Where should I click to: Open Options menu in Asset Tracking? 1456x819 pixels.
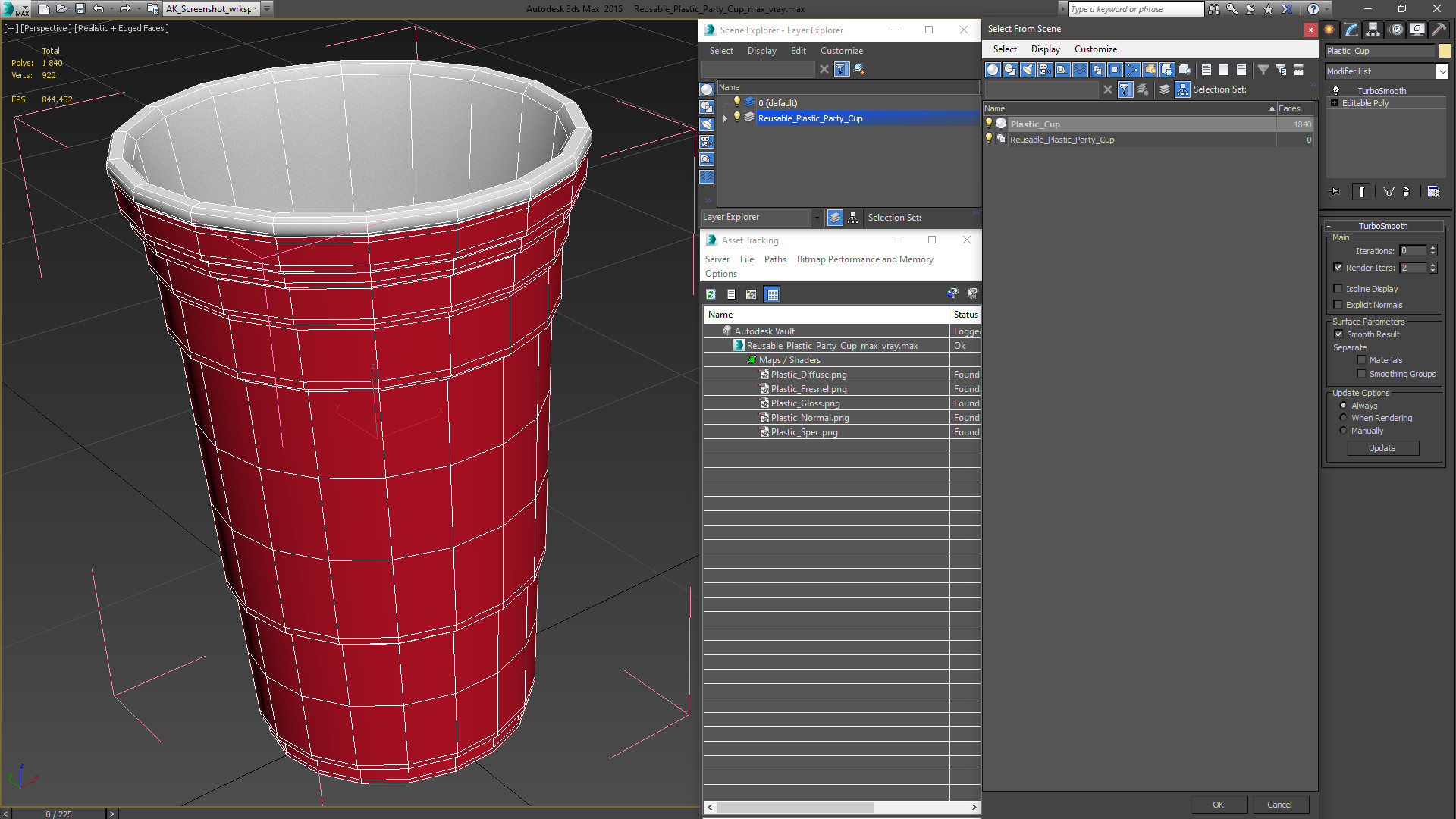720,274
